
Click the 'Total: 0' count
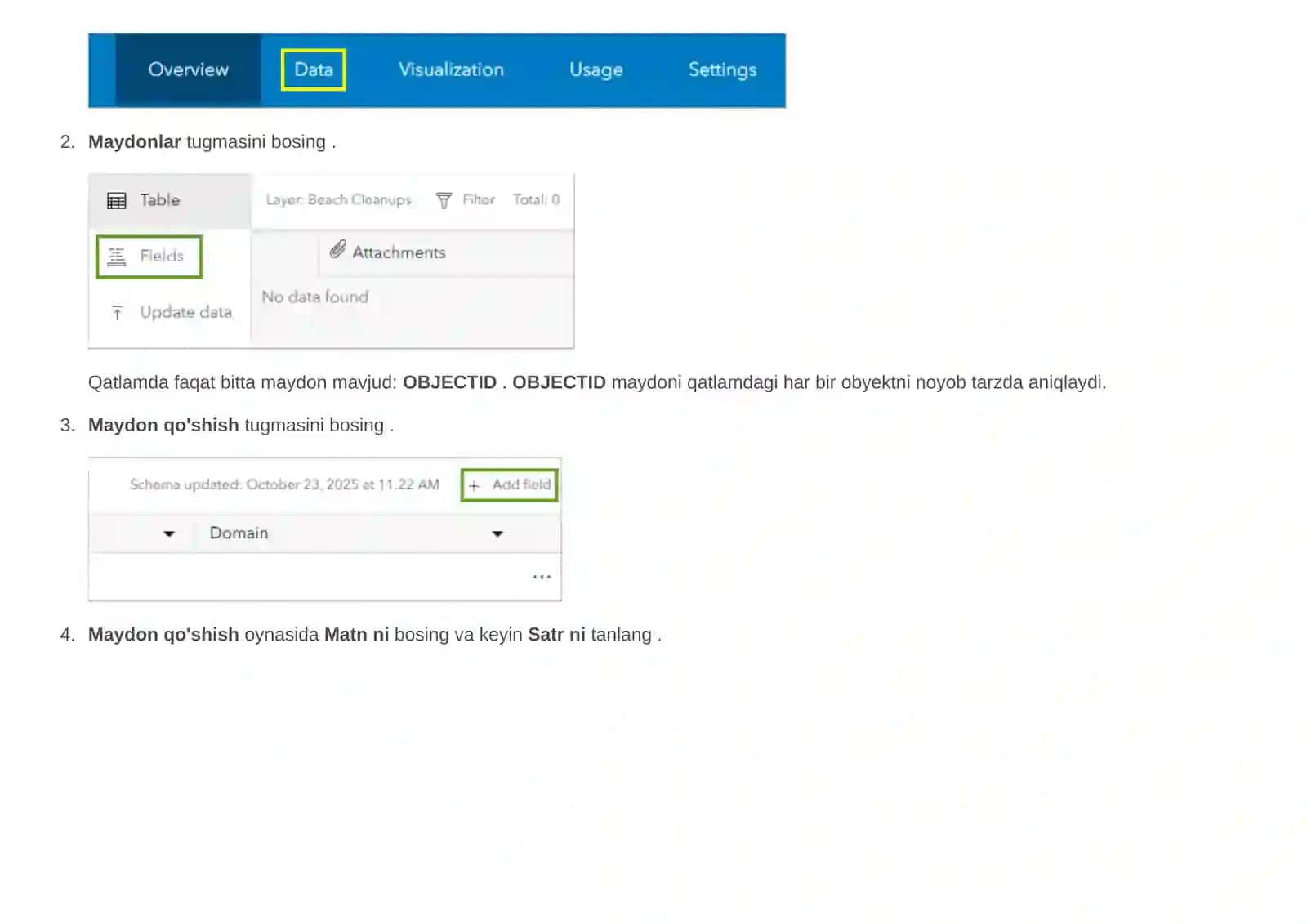click(x=536, y=199)
